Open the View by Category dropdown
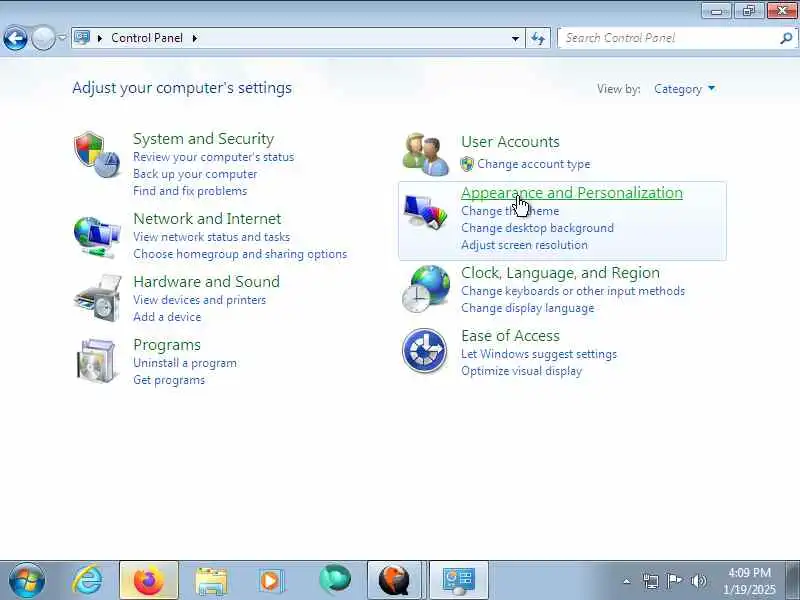This screenshot has height=600, width=800. pyautogui.click(x=684, y=89)
